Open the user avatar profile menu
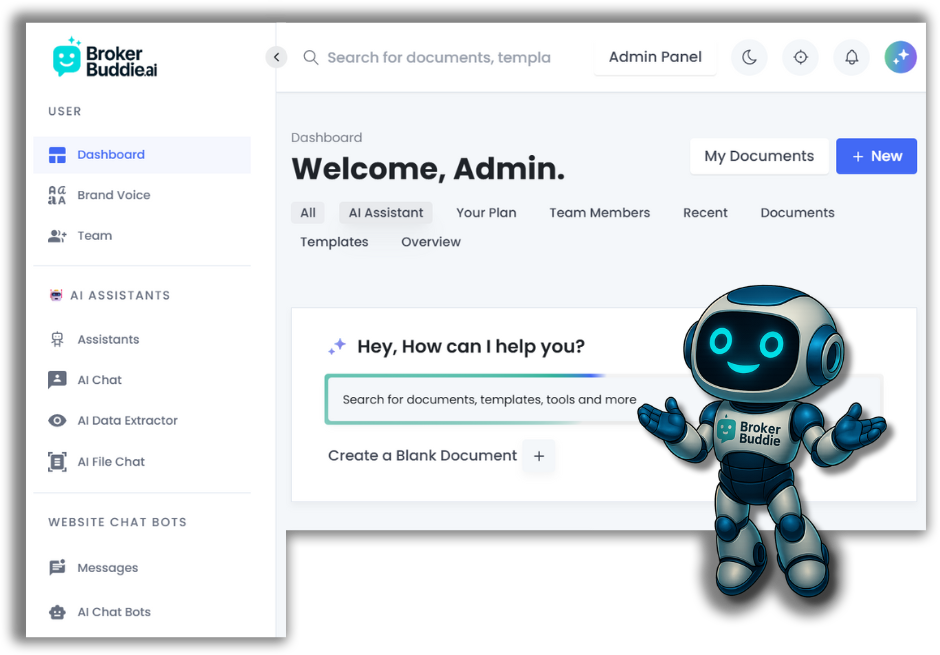940x655 pixels. [x=900, y=57]
